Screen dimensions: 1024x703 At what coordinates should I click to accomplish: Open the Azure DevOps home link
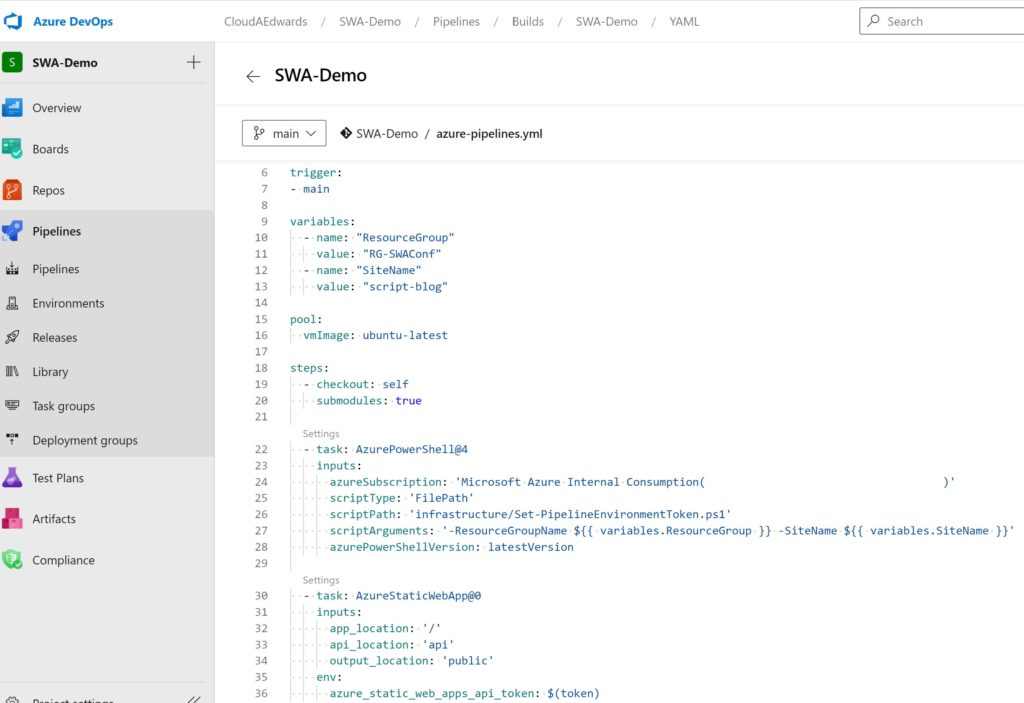(x=72, y=22)
